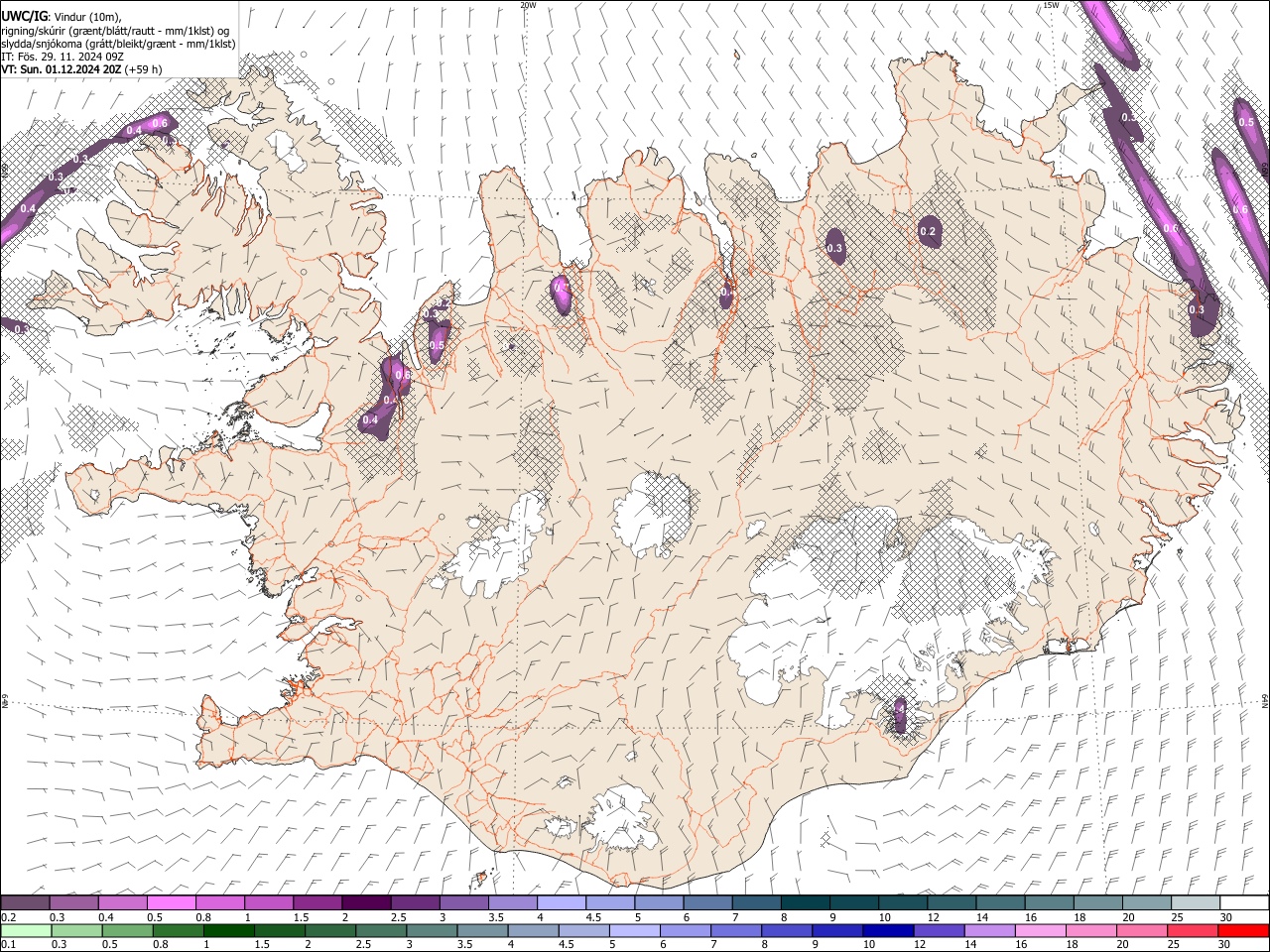Select the pale green 0.1 rain legend swatch
This screenshot has height=952, width=1270.
(26, 930)
